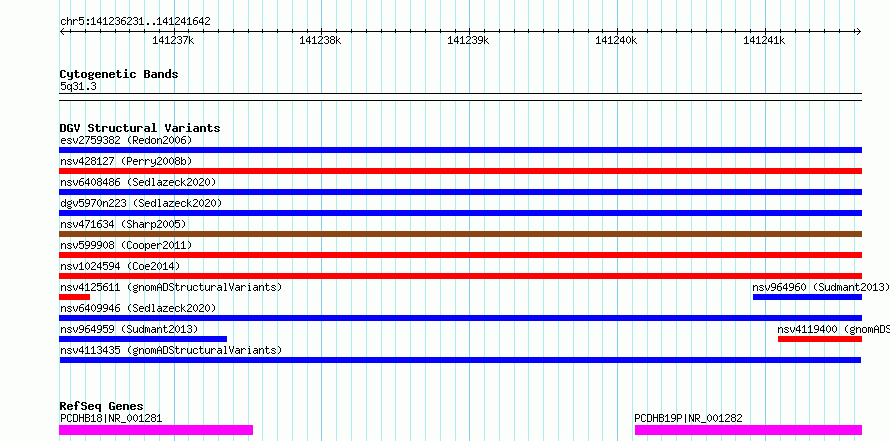Open the PCDHB19P|NR_001282 gene label
Screen dimensions: 890x441
pos(688,418)
